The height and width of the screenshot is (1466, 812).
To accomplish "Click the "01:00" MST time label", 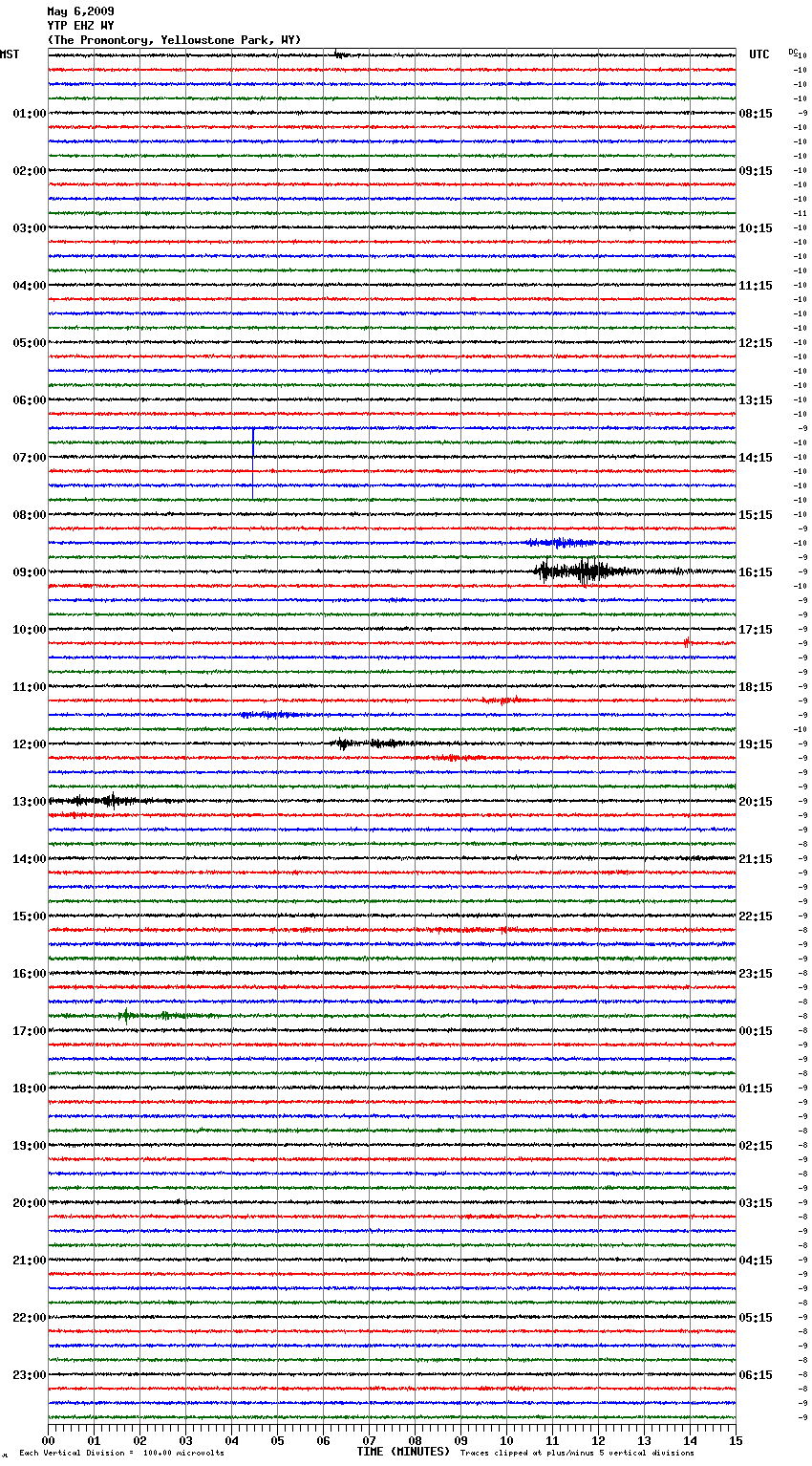I will 30,114.
